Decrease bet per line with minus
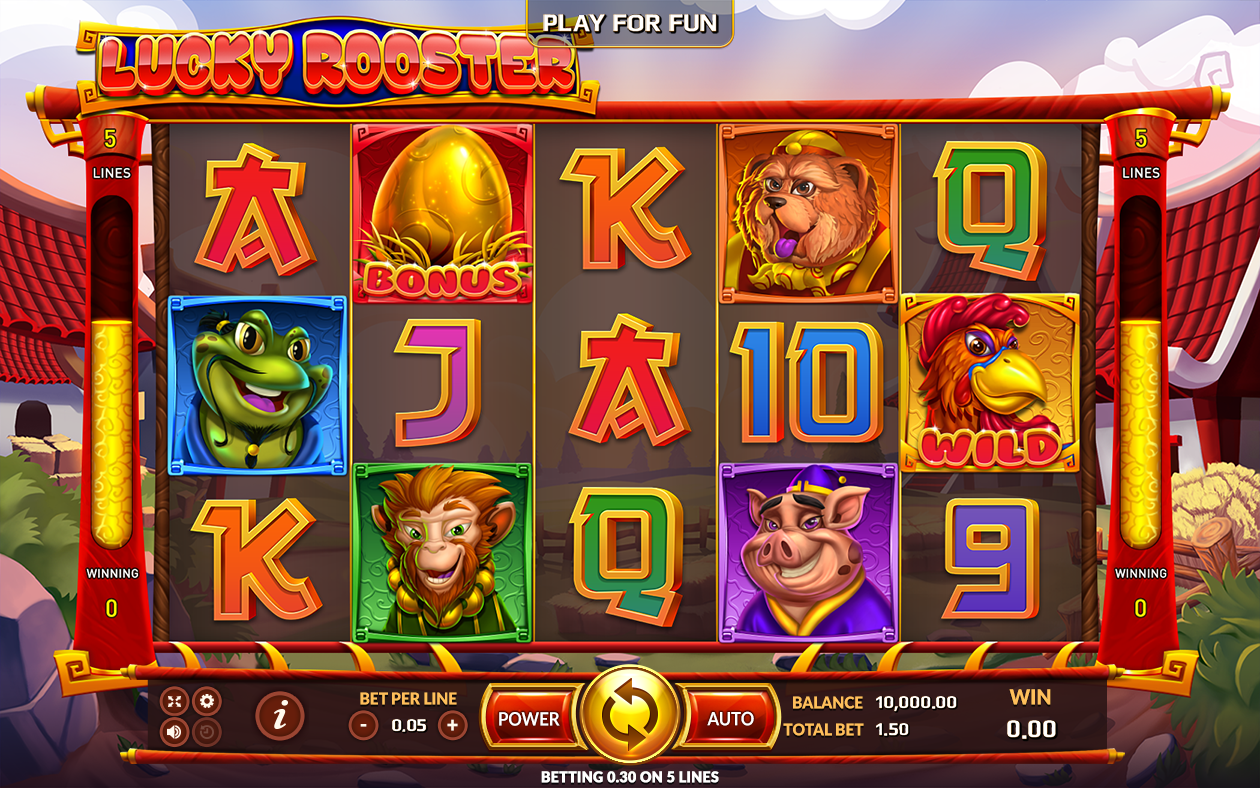Viewport: 1260px width, 788px height. tap(364, 725)
